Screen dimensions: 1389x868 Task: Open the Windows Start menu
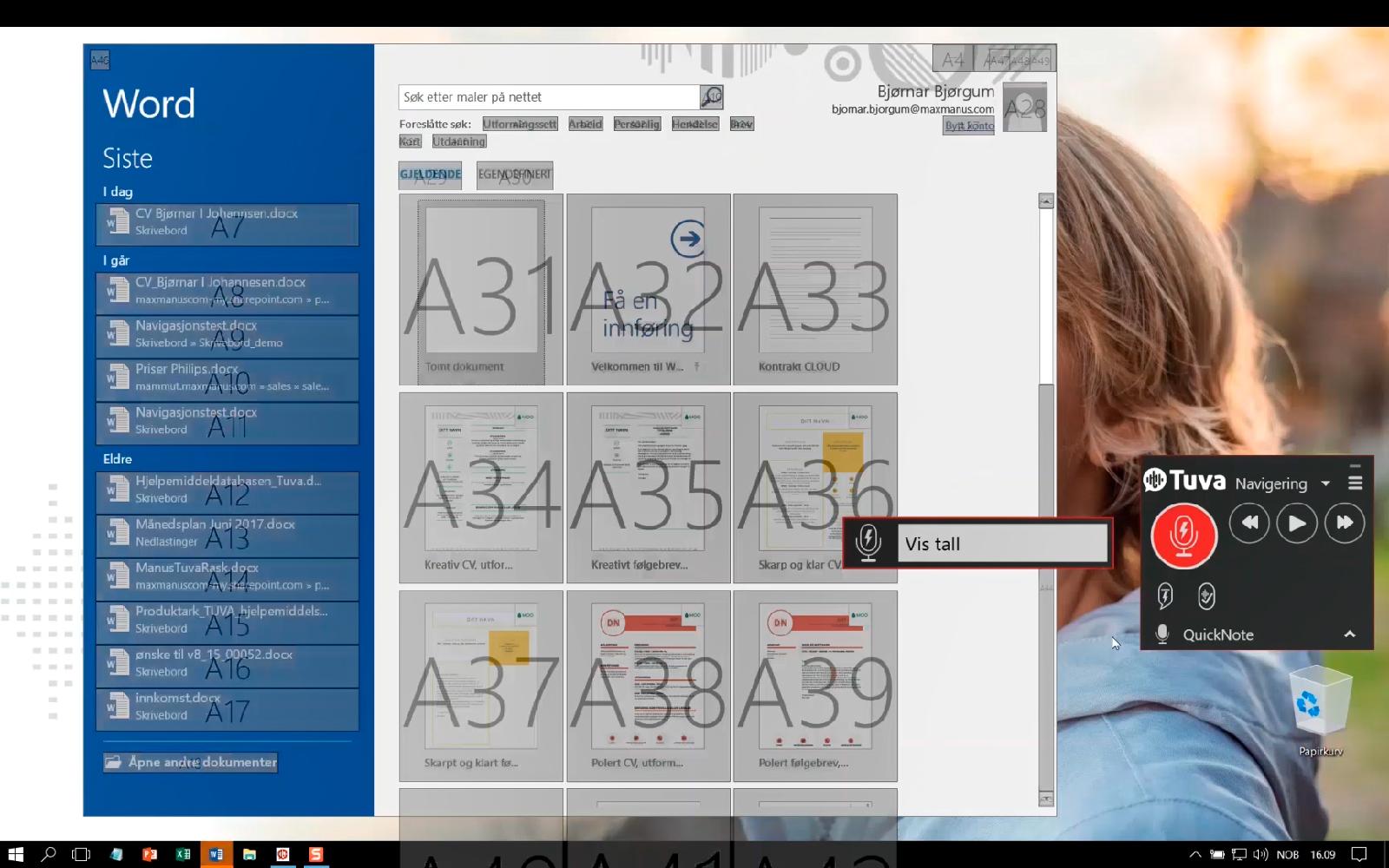[16, 854]
